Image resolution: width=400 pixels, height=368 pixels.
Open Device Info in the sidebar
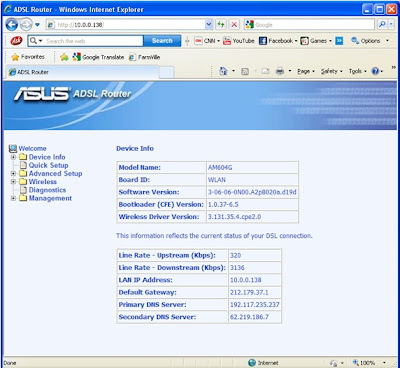pos(47,157)
